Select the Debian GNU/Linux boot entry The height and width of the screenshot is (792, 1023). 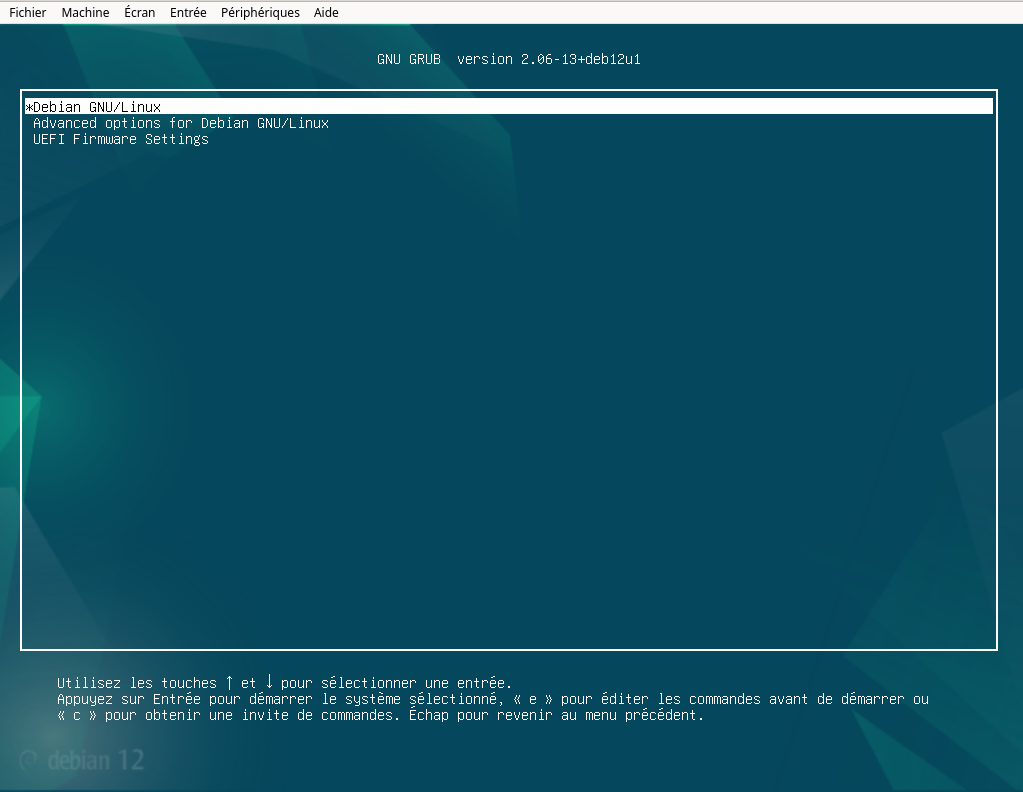pos(509,107)
